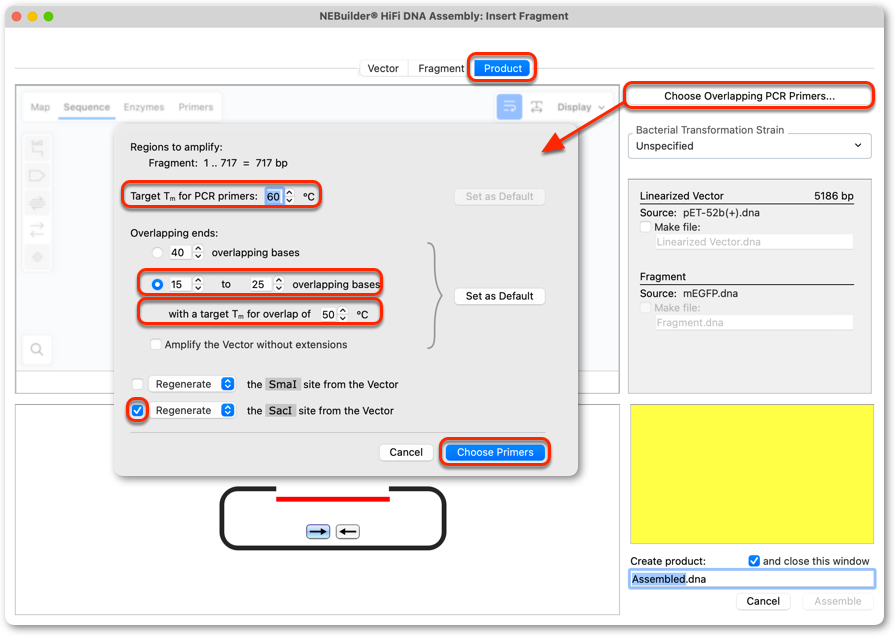This screenshot has width=895, height=636.
Task: Click the Set as Default button beside overlapping ends
Action: pyautogui.click(x=499, y=296)
